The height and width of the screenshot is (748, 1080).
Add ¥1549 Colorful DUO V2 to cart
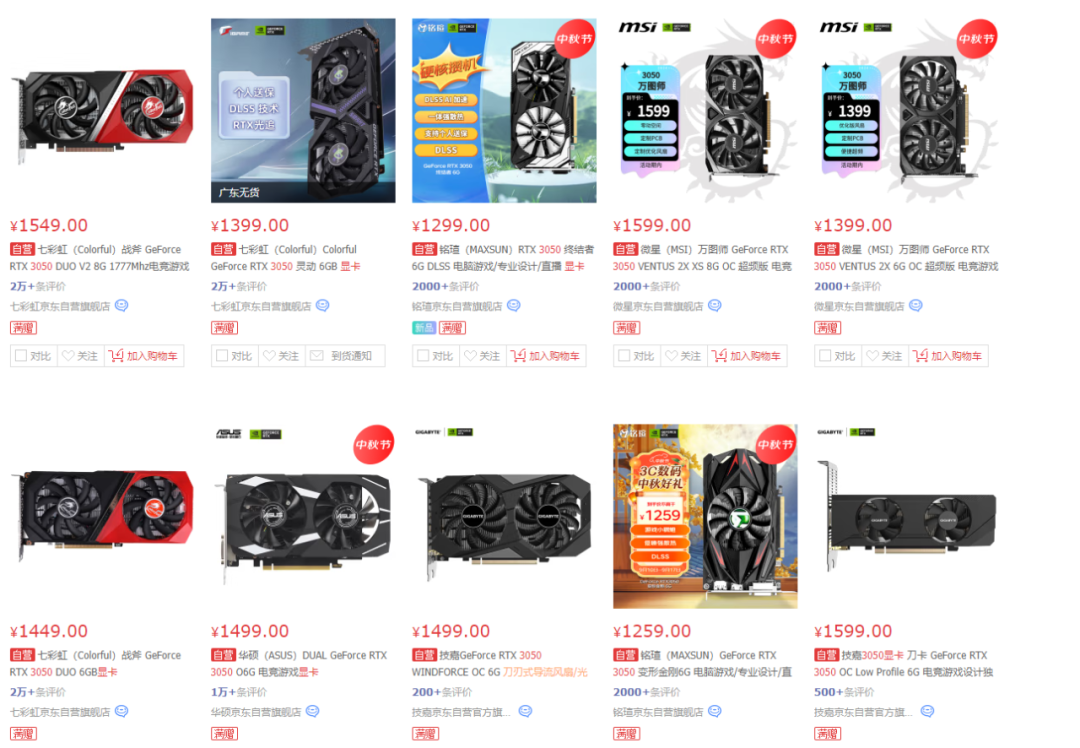coord(144,355)
